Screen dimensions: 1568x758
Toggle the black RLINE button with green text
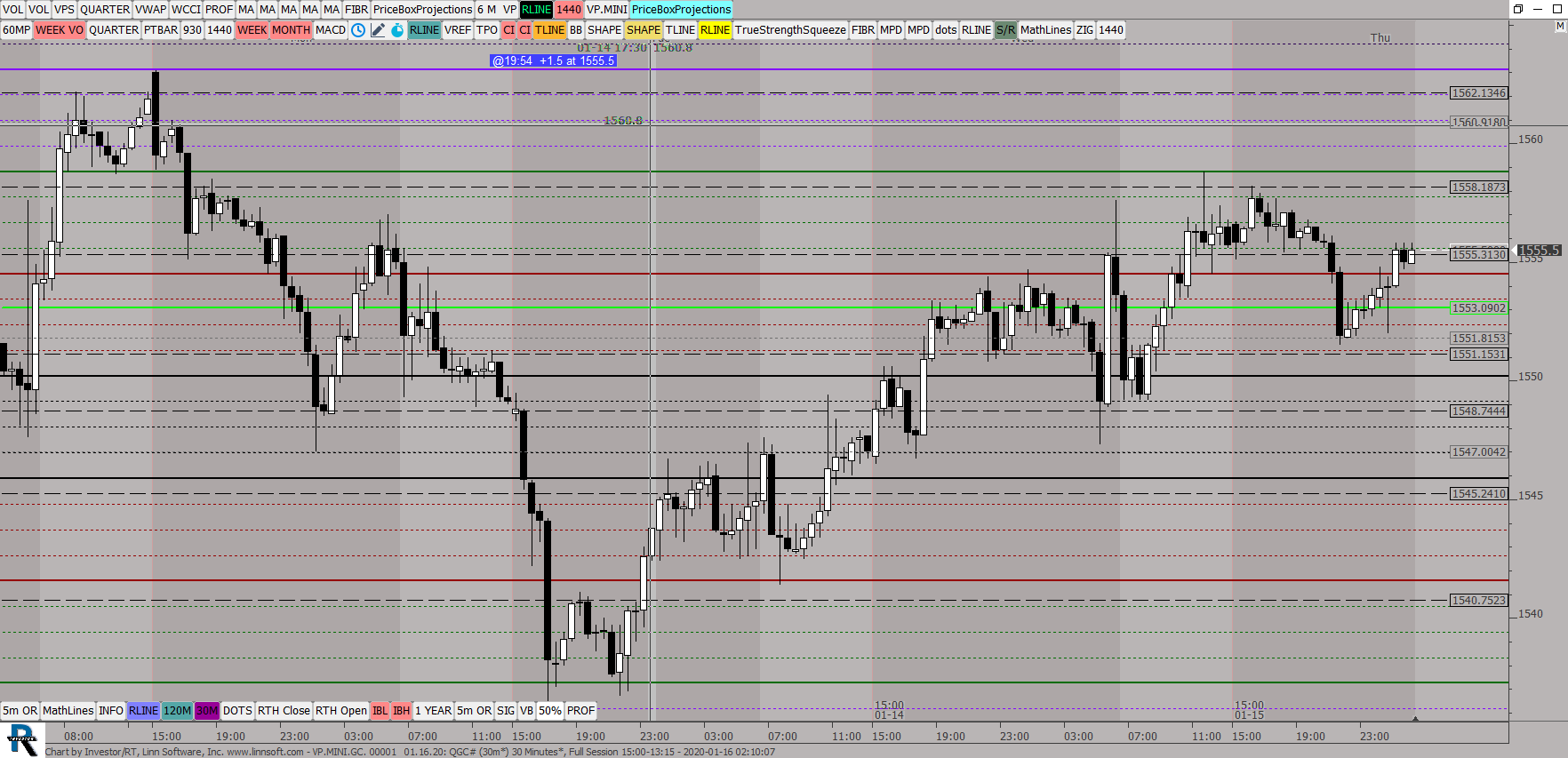(x=536, y=10)
